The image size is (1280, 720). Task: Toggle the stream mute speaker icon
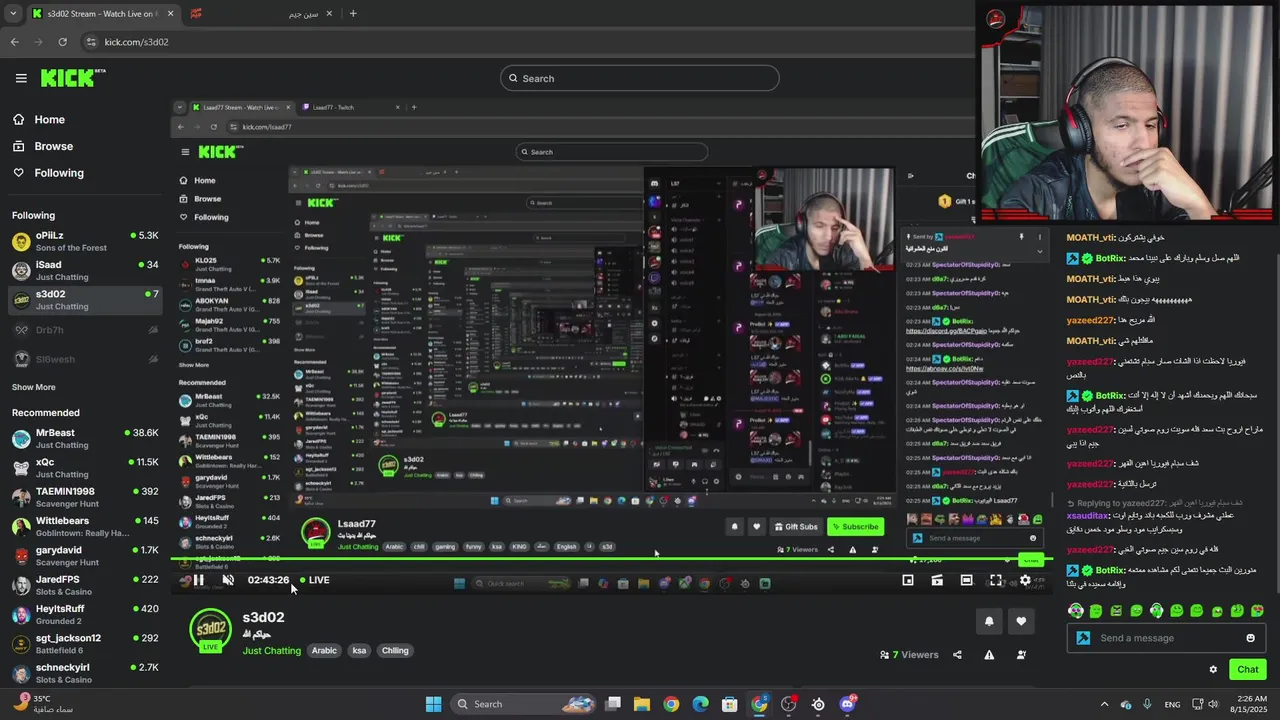pyautogui.click(x=228, y=580)
